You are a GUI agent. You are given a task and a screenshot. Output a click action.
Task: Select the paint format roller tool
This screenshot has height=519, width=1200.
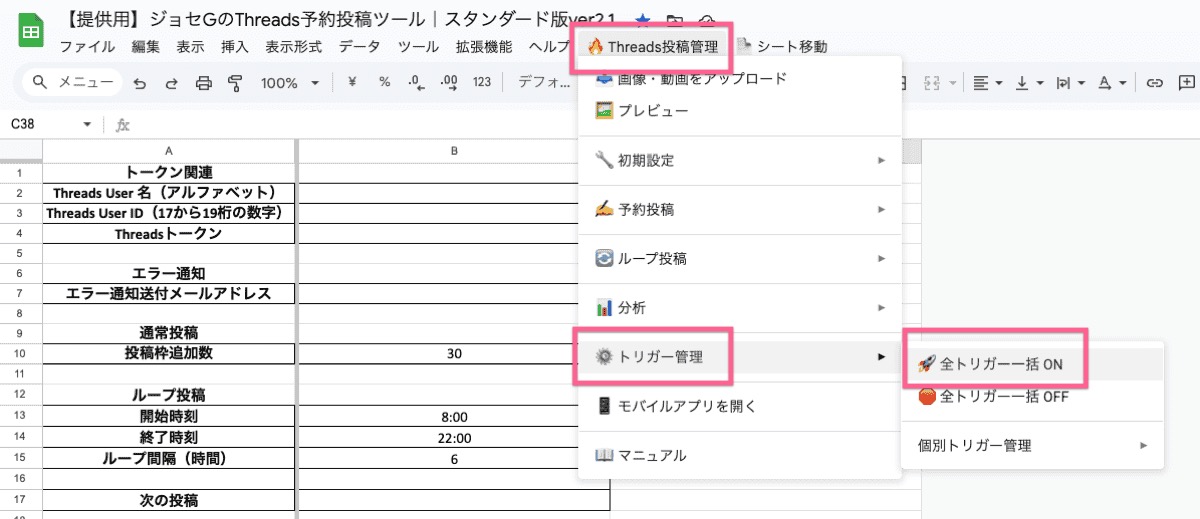235,83
